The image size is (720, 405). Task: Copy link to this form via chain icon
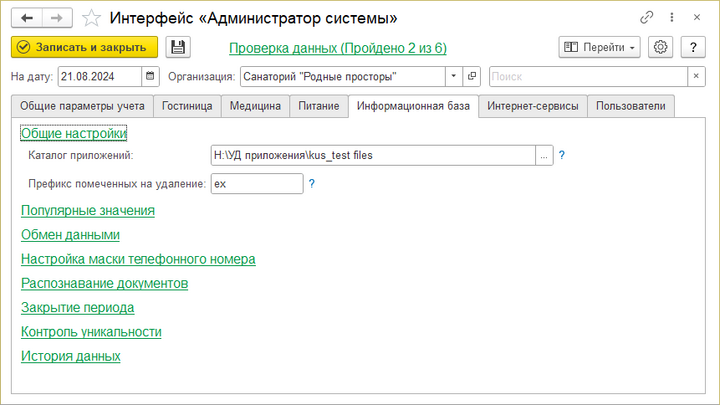click(647, 17)
